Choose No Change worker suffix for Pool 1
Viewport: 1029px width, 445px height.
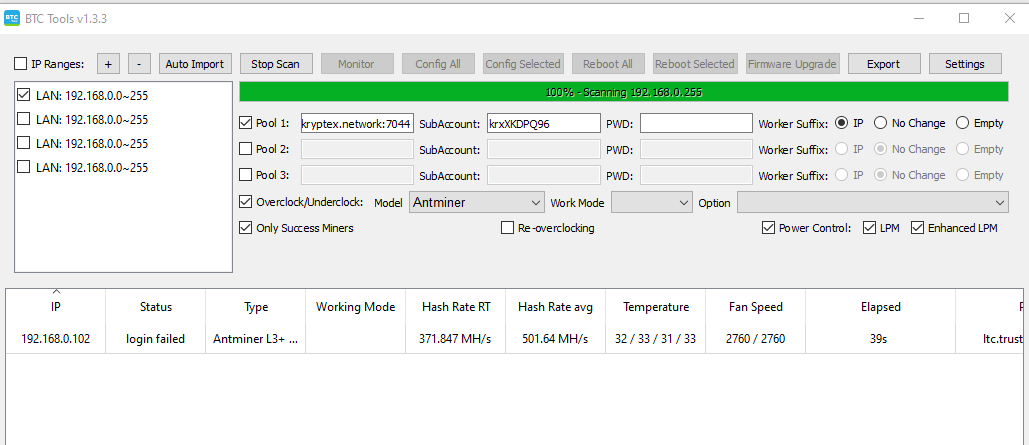[881, 123]
